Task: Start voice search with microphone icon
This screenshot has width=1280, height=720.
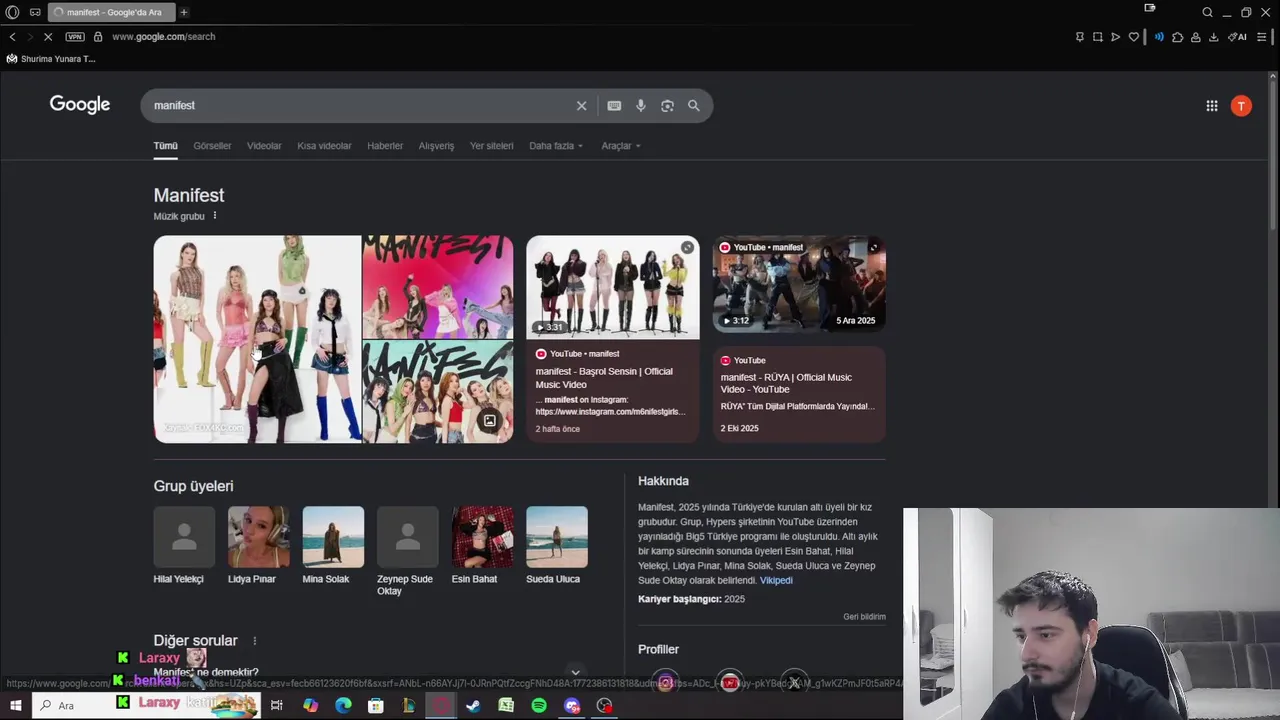Action: pyautogui.click(x=641, y=105)
